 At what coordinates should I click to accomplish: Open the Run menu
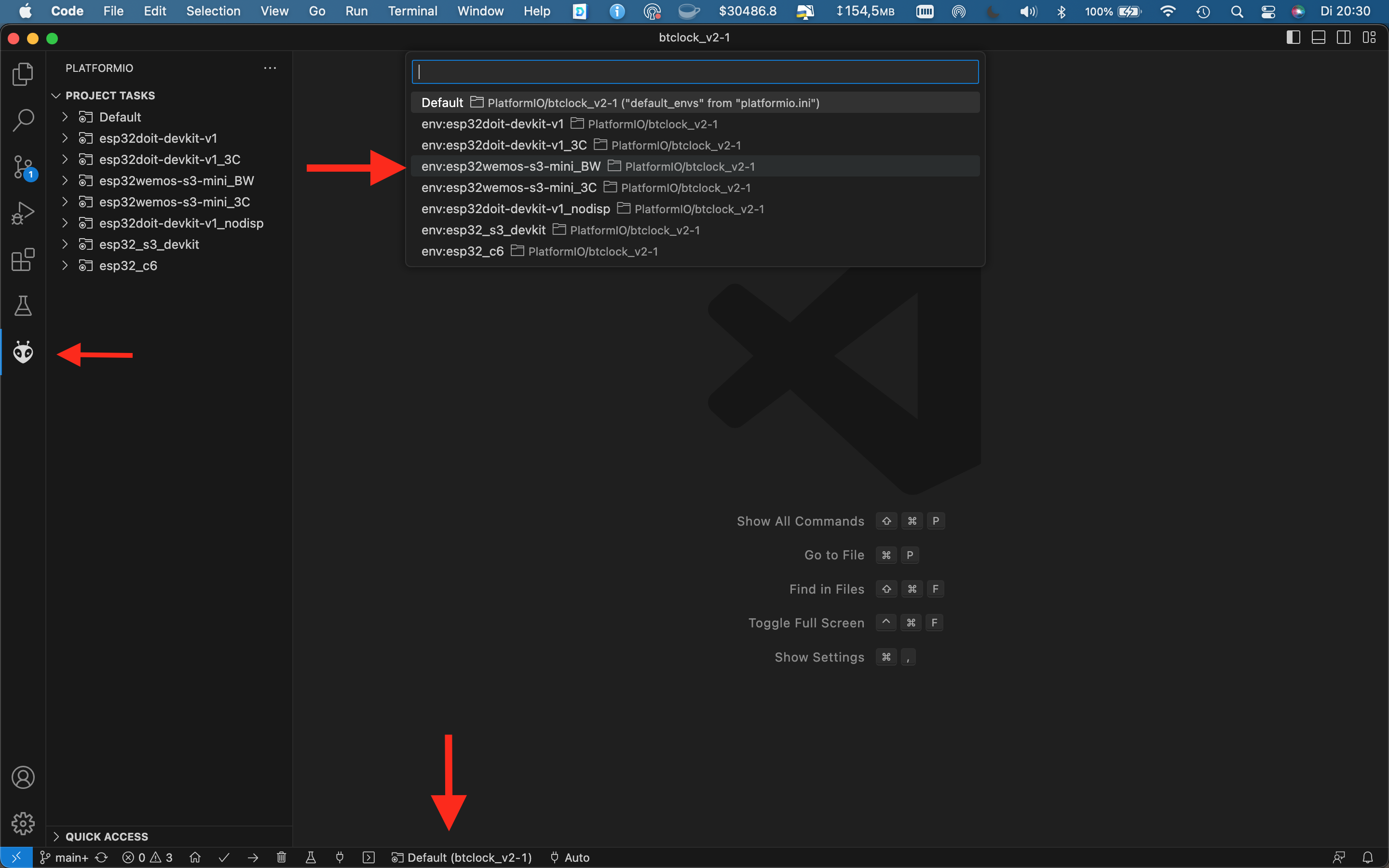(356, 12)
